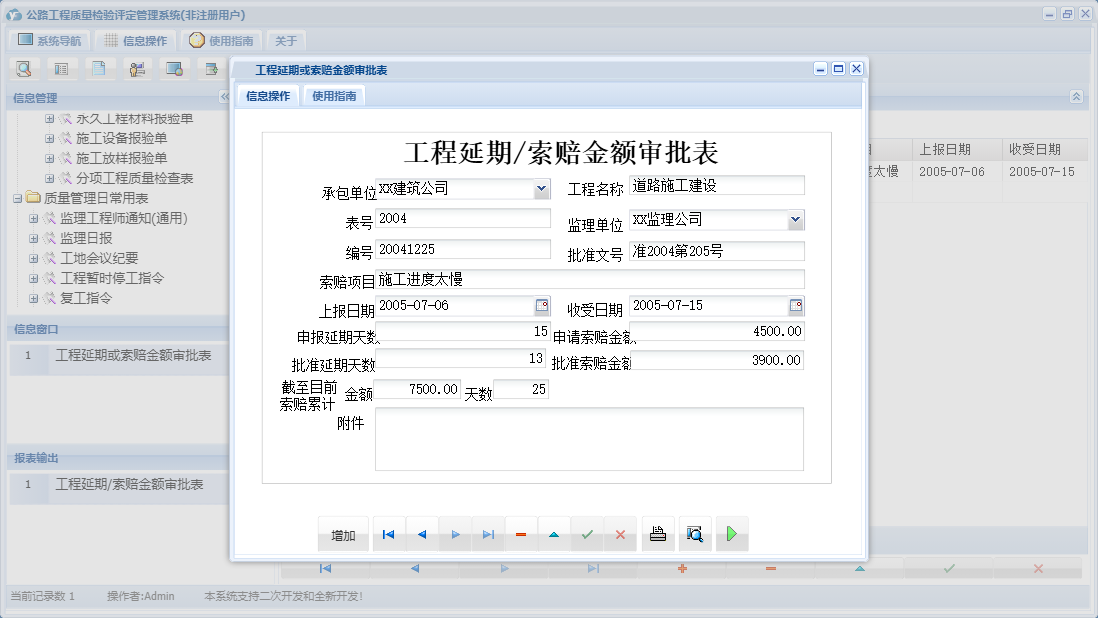Click the user management toolbar icon

pos(137,68)
